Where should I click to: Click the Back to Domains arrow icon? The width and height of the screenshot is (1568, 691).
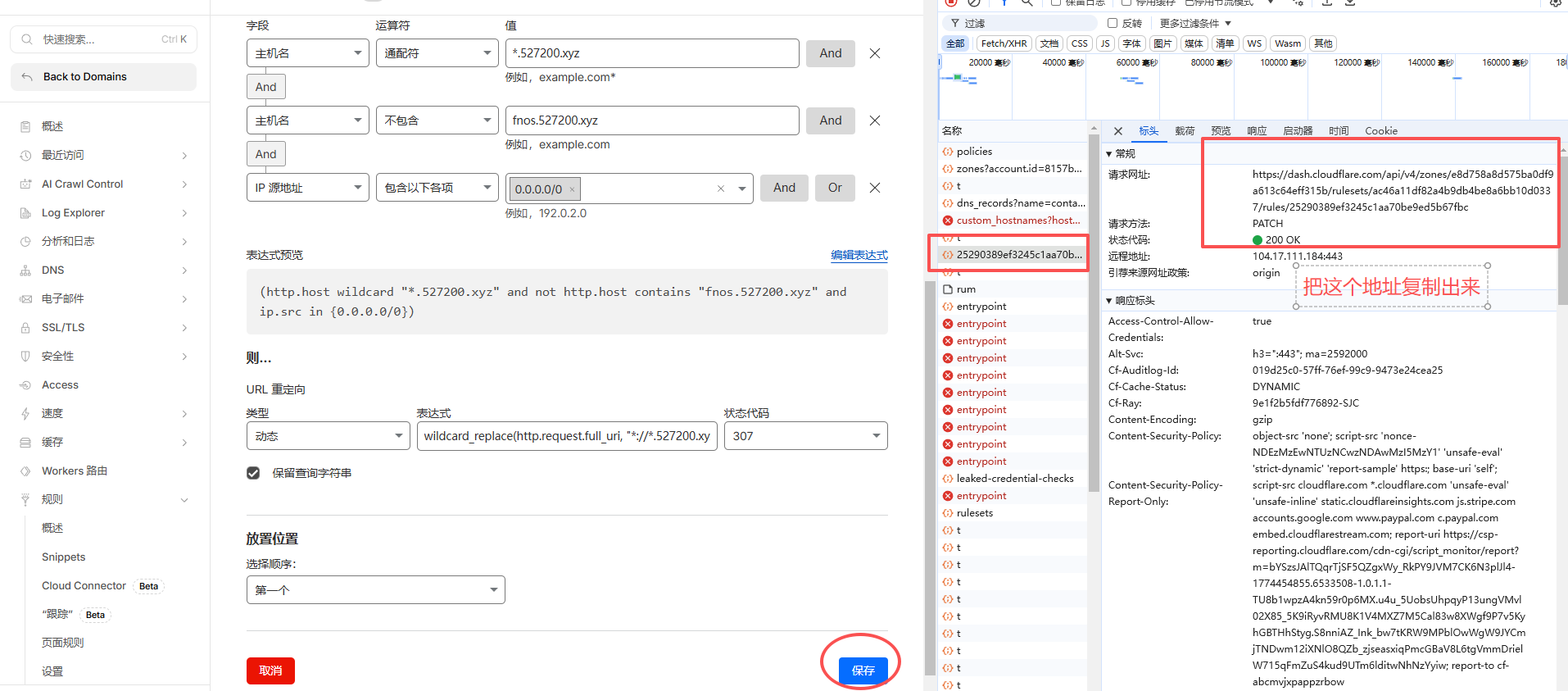[27, 76]
